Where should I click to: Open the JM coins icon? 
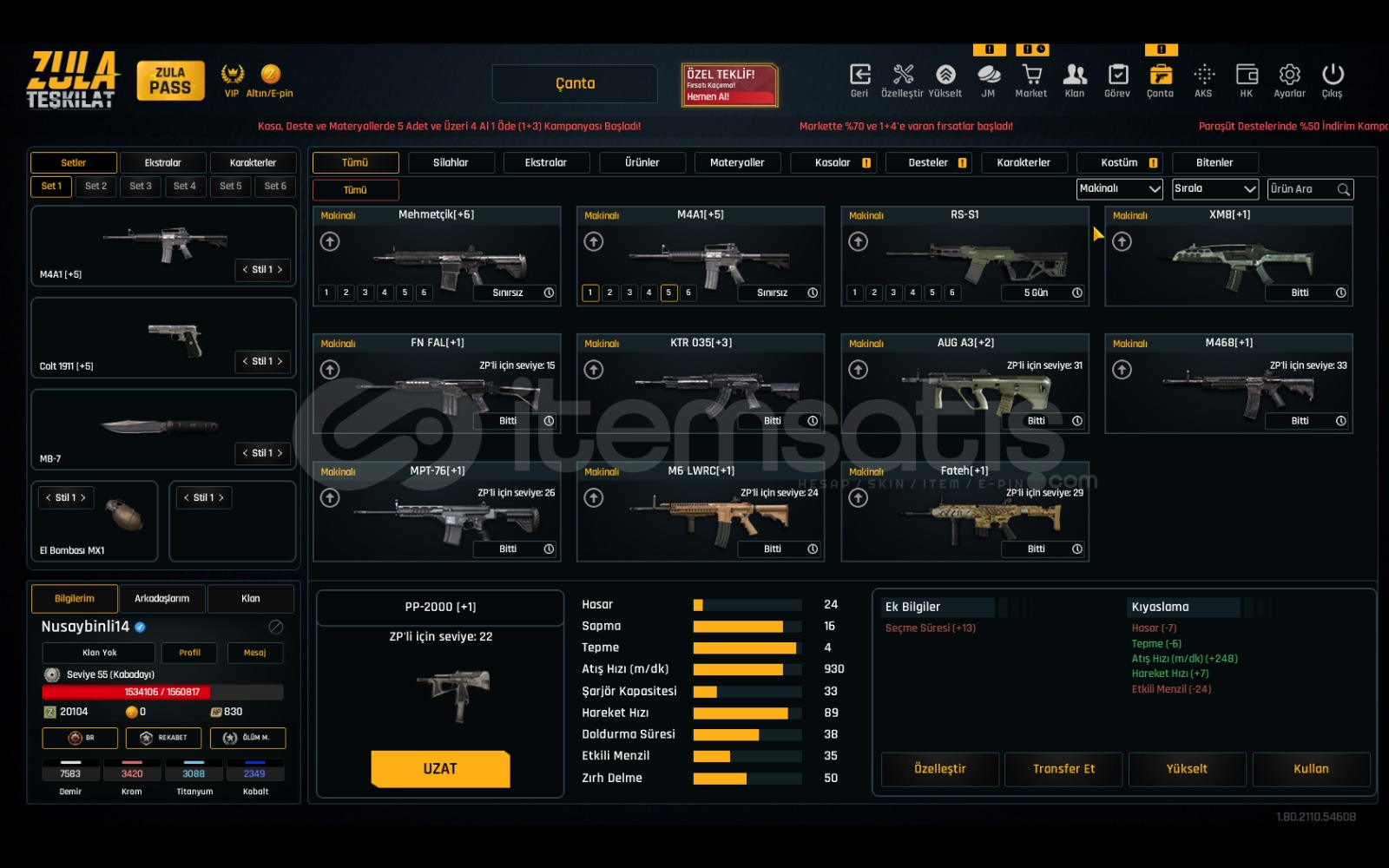[x=988, y=75]
